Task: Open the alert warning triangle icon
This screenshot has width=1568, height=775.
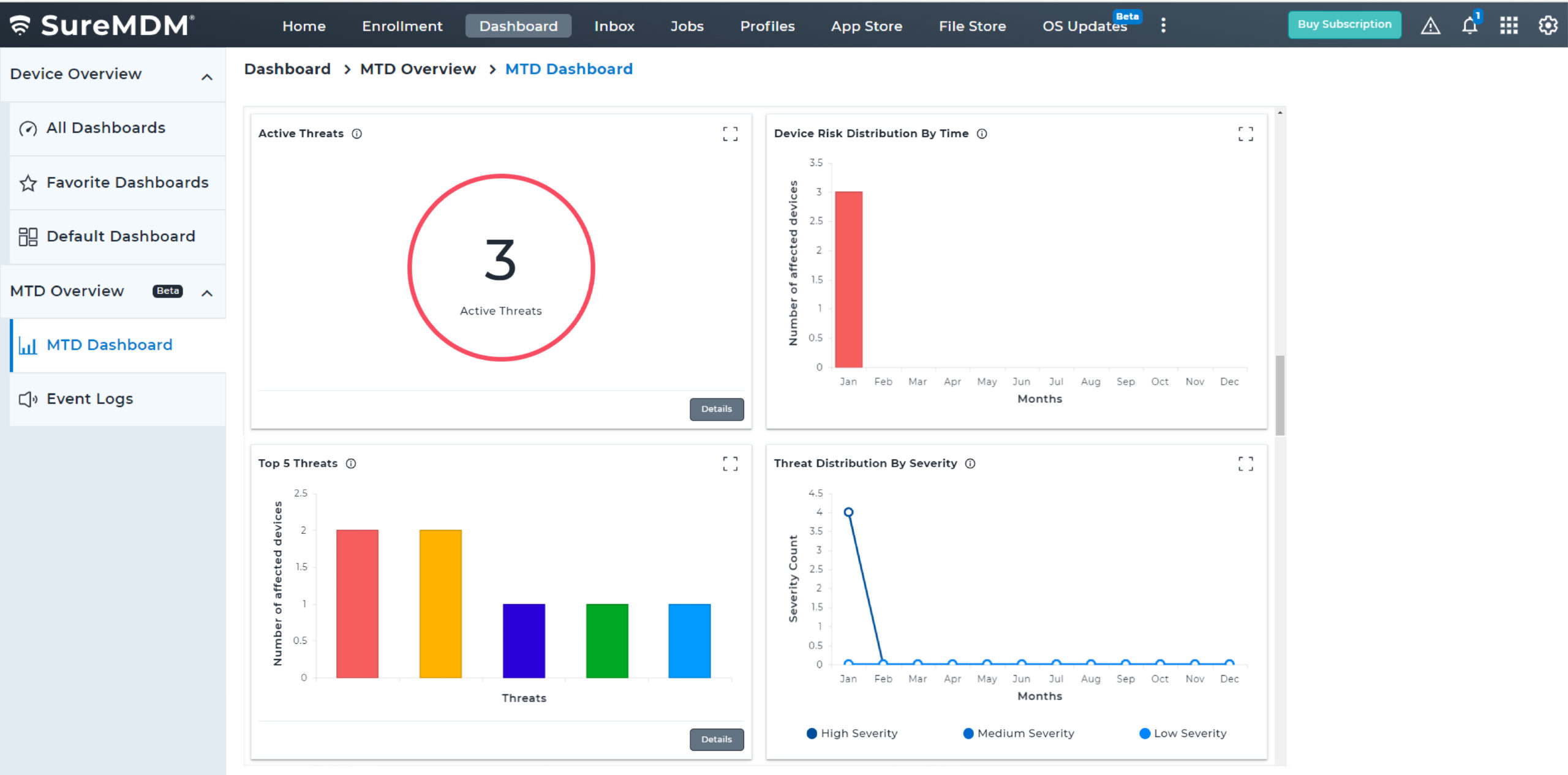Action: click(x=1430, y=26)
